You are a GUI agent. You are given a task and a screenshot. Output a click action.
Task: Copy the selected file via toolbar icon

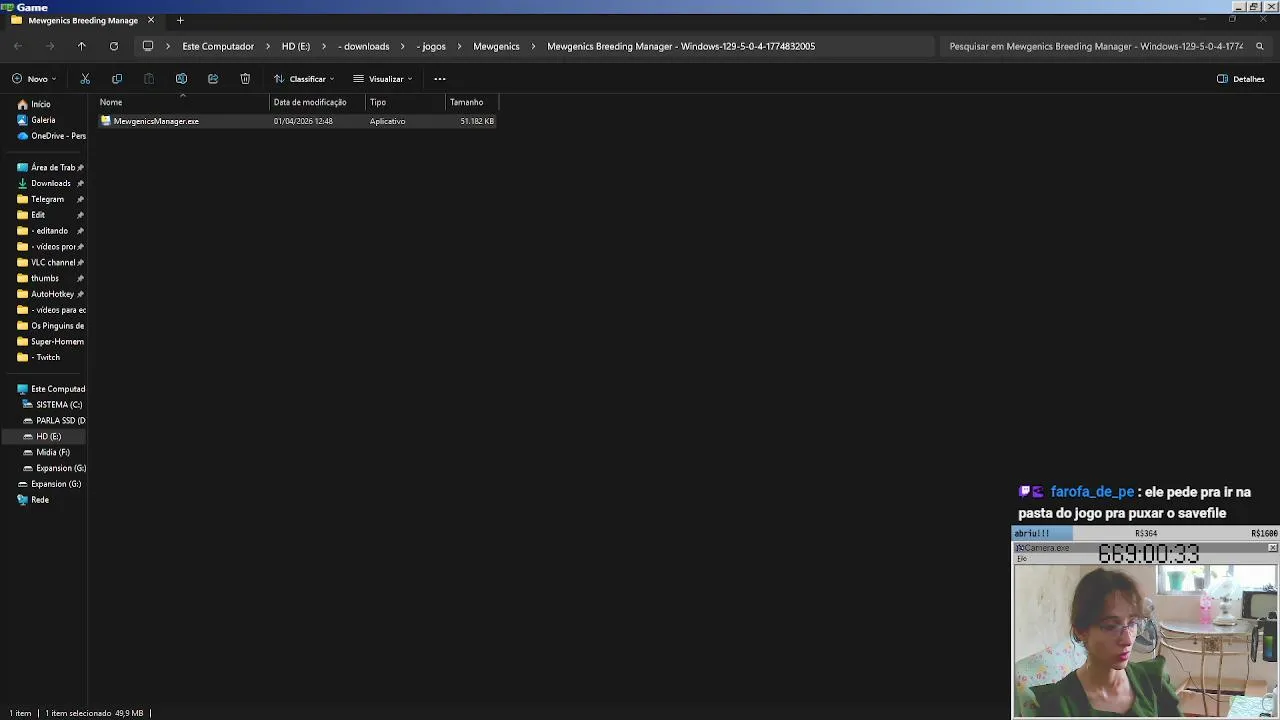pyautogui.click(x=117, y=79)
